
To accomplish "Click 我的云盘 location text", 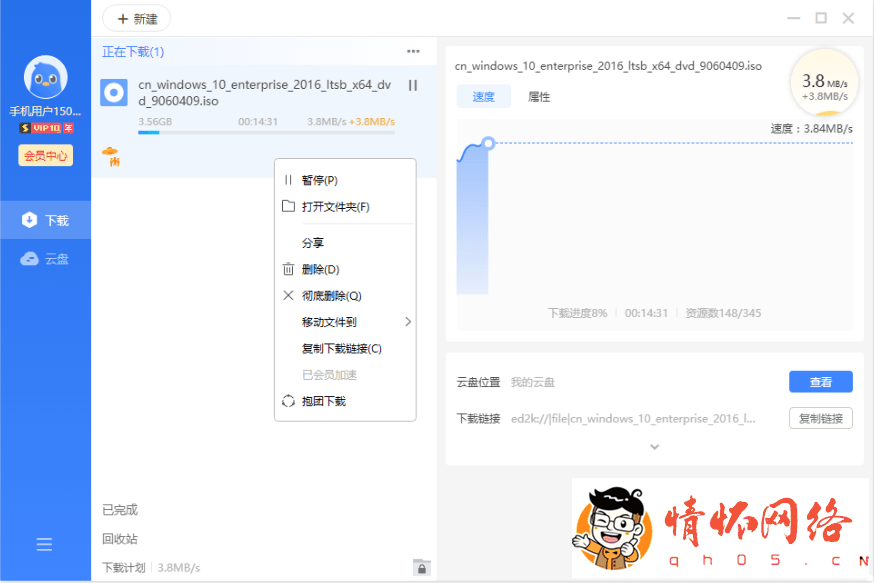I will point(533,382).
